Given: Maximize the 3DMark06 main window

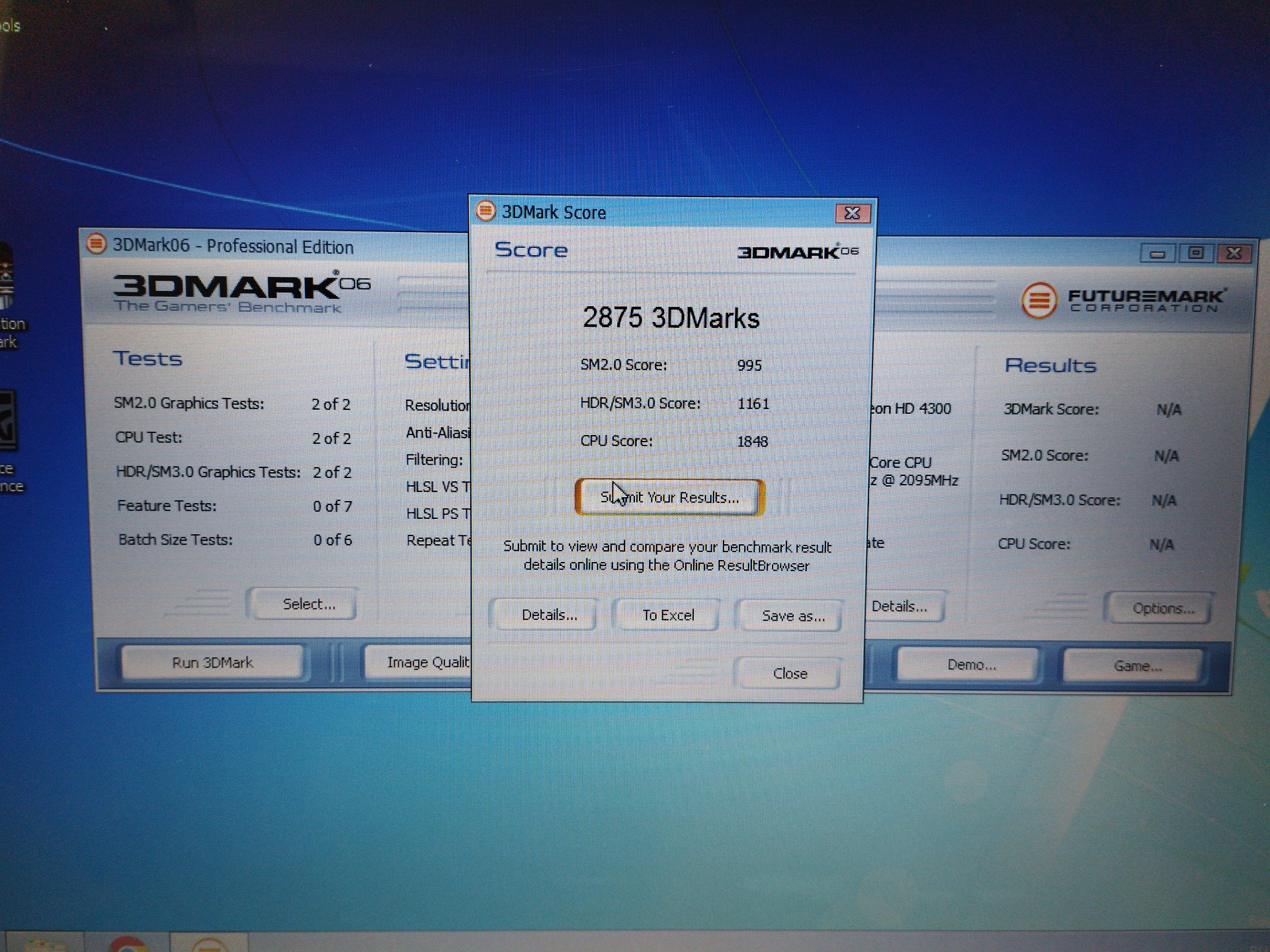Looking at the screenshot, I should (1195, 253).
